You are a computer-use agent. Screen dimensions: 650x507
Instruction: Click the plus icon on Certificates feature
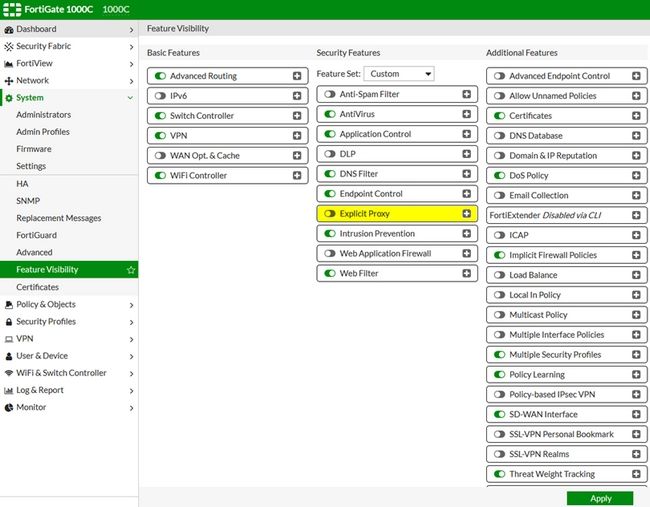tap(636, 116)
